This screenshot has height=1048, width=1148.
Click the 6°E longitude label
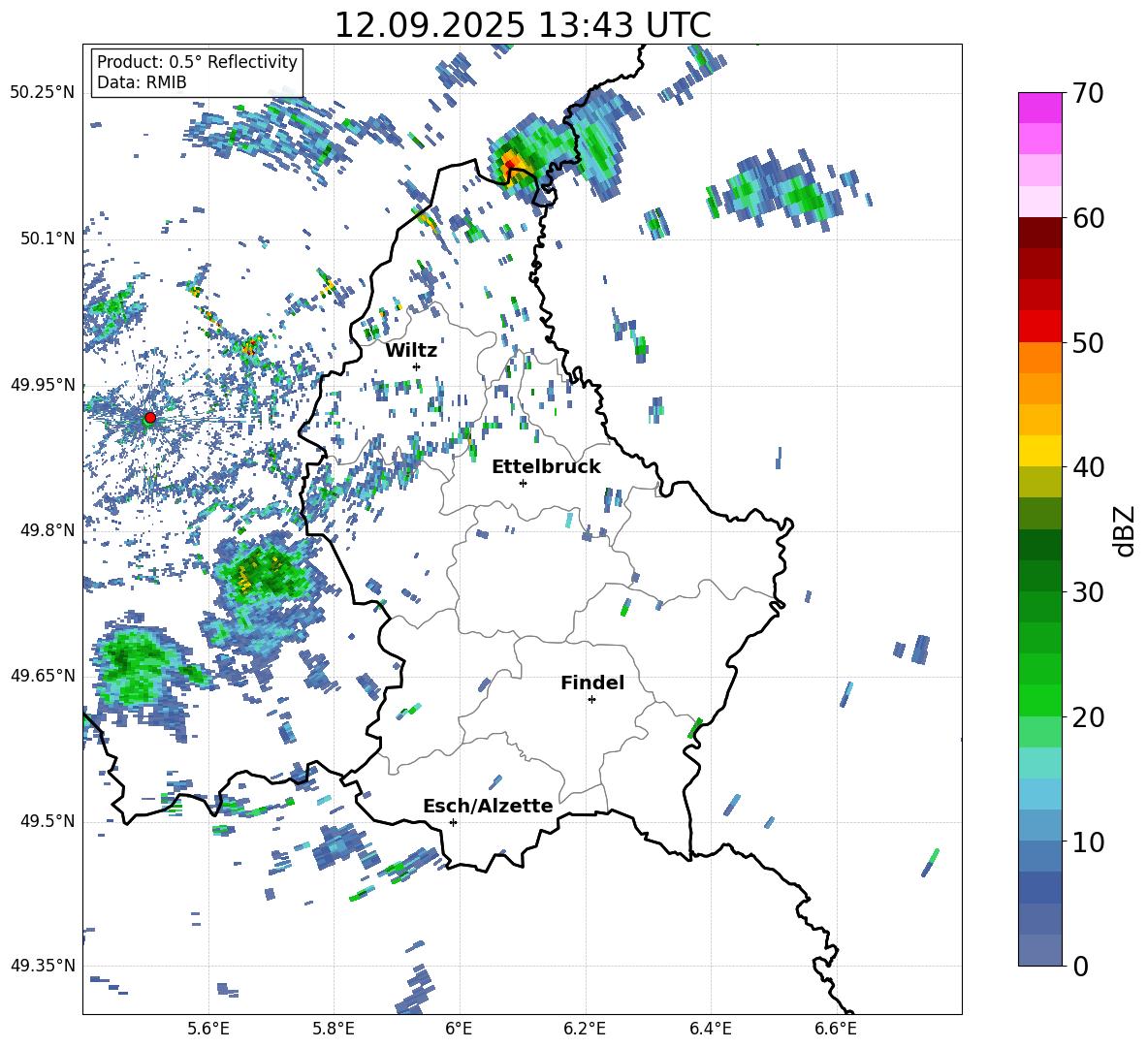(459, 1029)
